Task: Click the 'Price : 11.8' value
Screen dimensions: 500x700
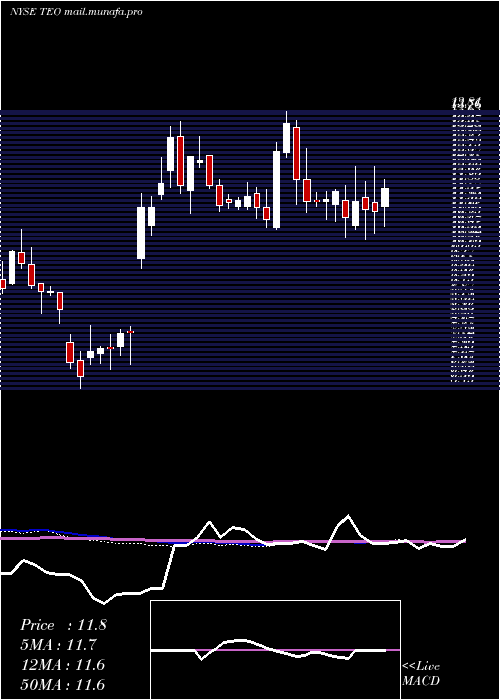Action: pyautogui.click(x=63, y=625)
